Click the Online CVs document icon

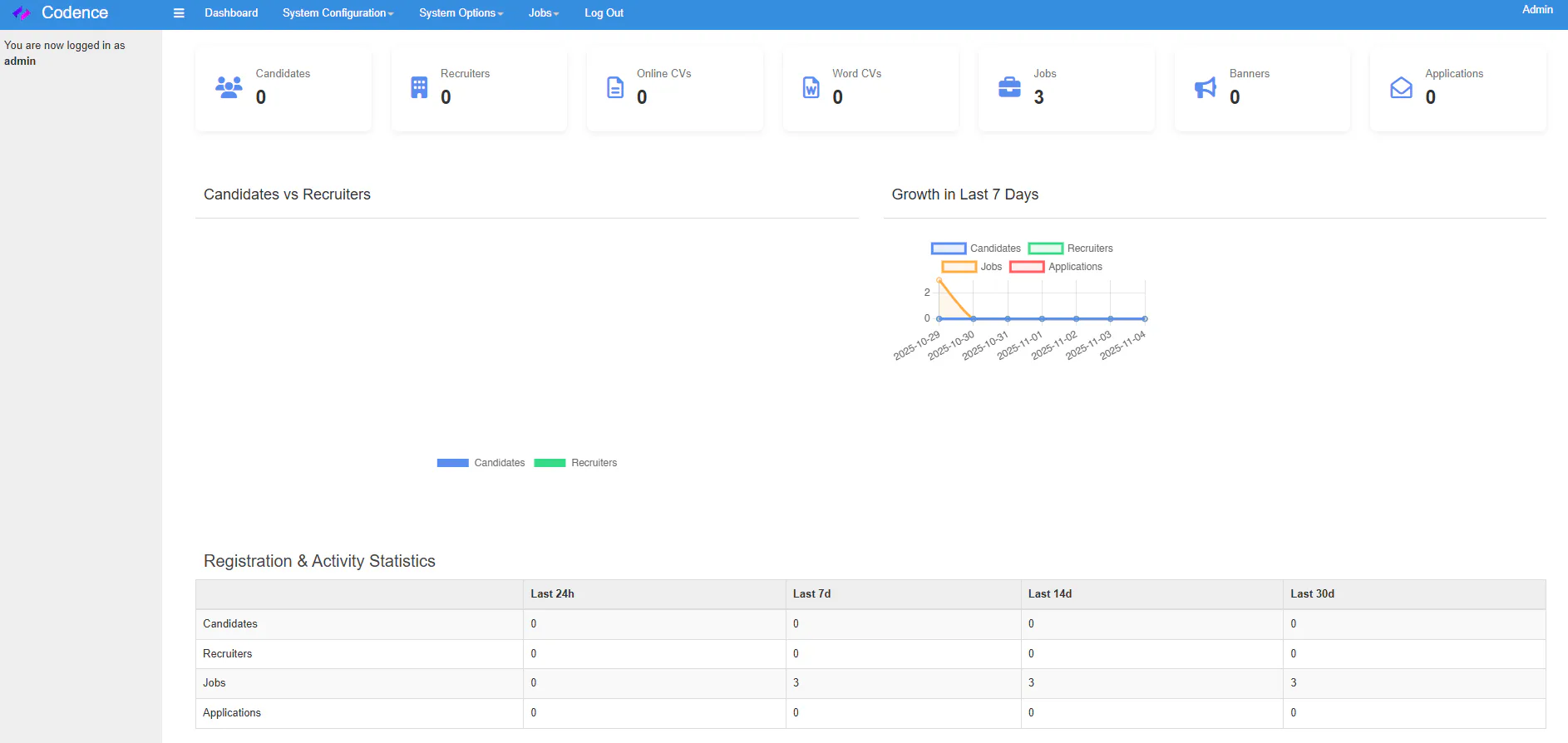(615, 87)
